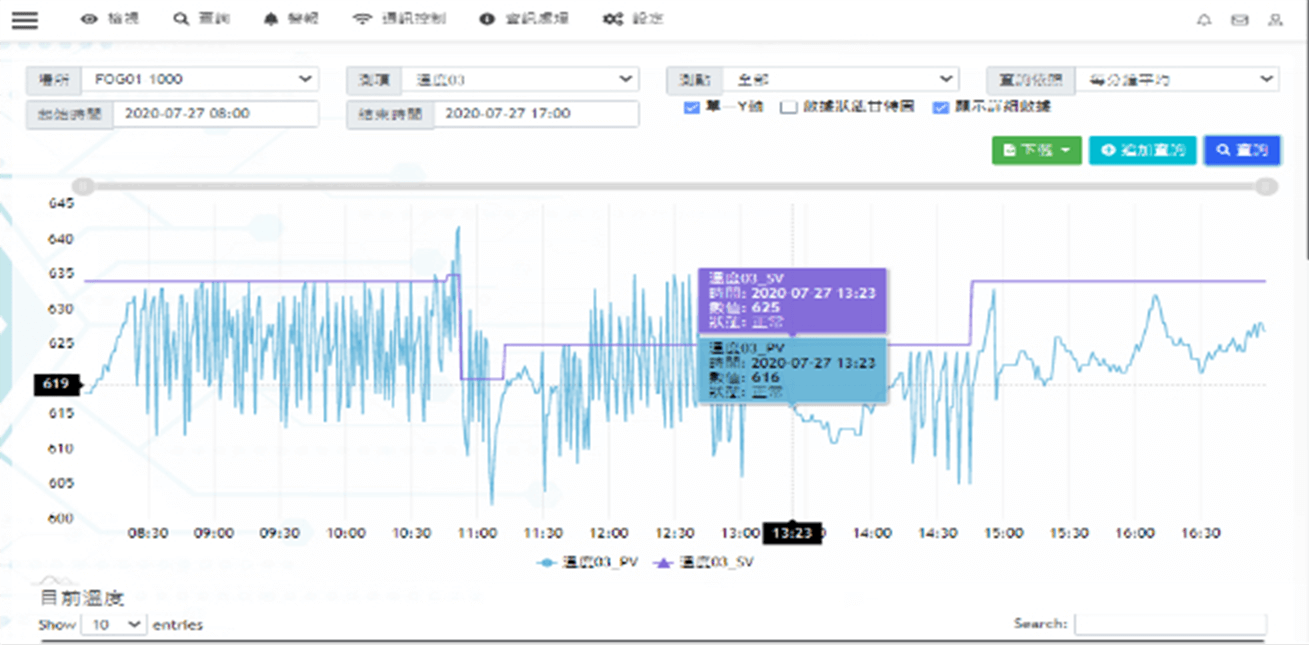Open the info menu item in navbar
Image resolution: width=1309 pixels, height=645 pixels.
coord(515,20)
